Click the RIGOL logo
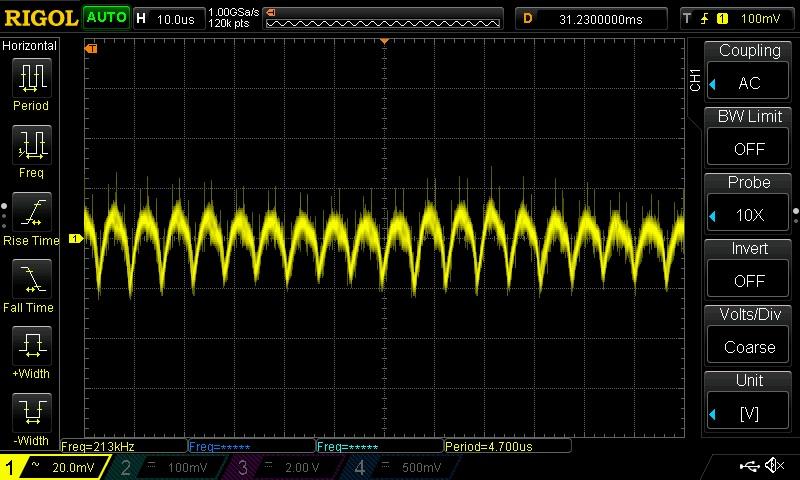The image size is (800, 480). tap(40, 17)
